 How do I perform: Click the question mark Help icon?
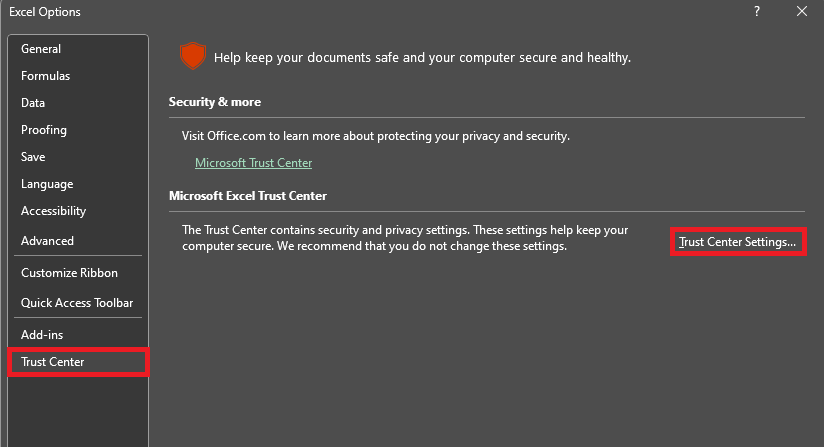755,11
